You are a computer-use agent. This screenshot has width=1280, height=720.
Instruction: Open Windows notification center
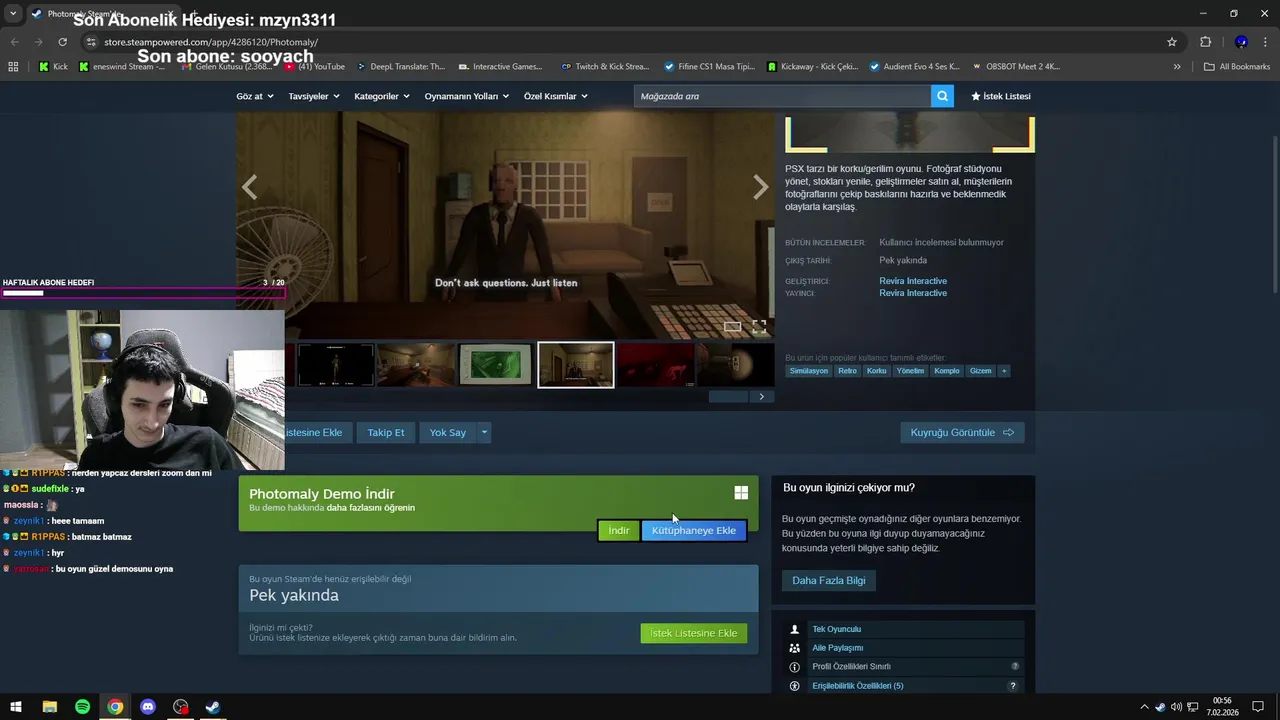coord(1258,707)
